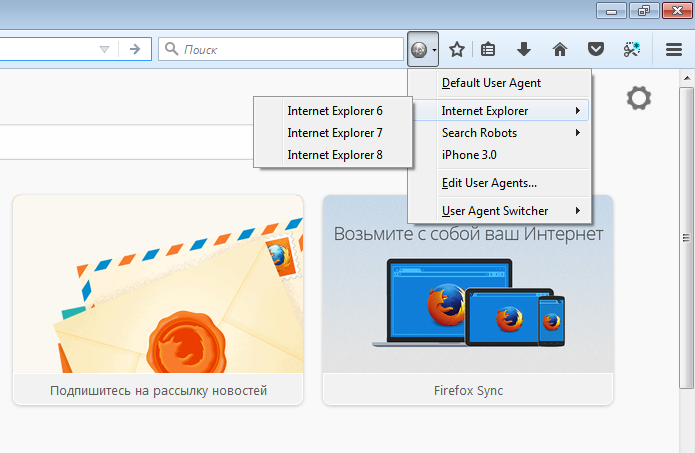Open Edit User Agents dialog
The height and width of the screenshot is (453, 695).
pos(489,183)
